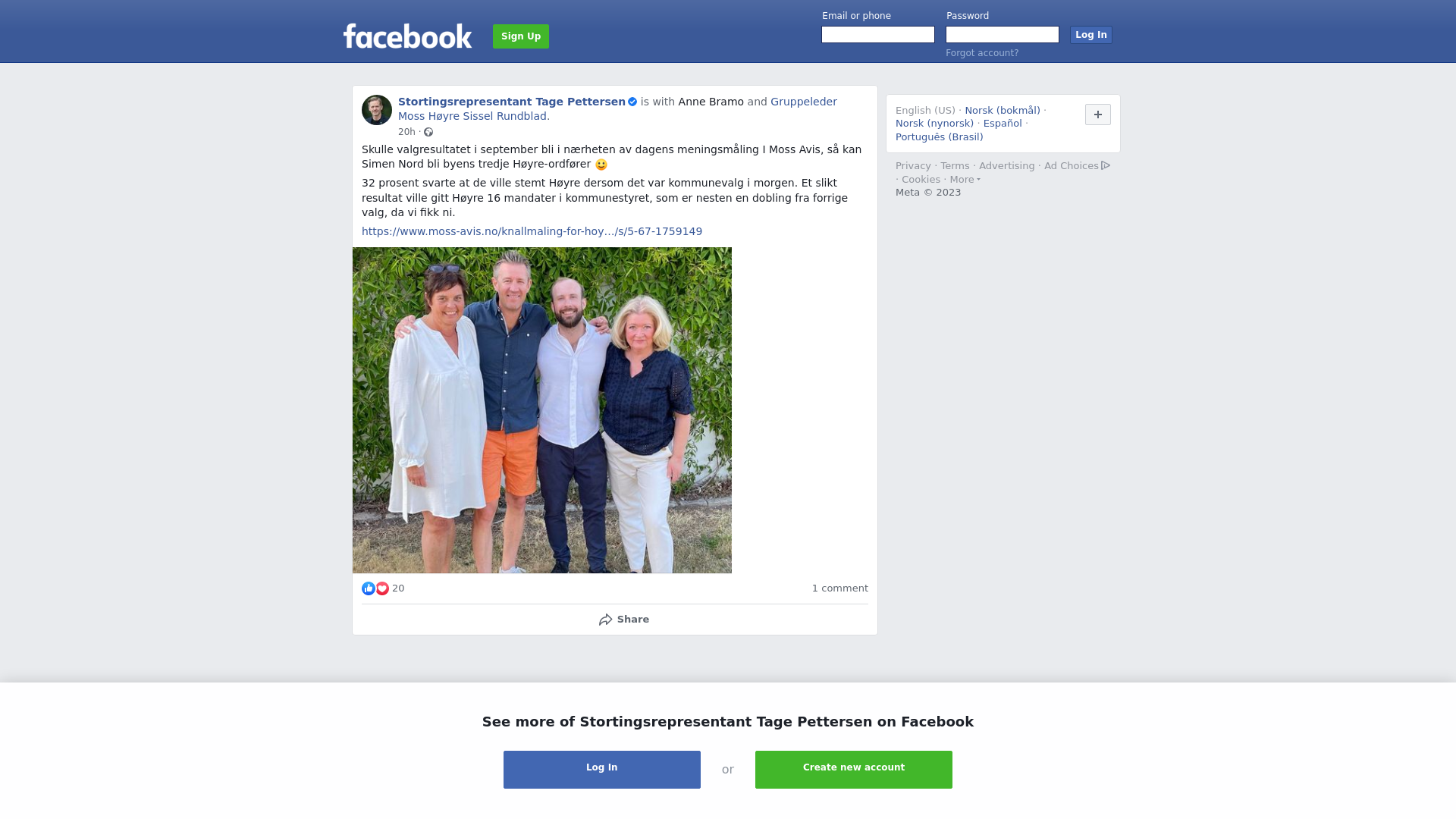Open Tage Pettersen's profile picture
This screenshot has width=1456, height=819.
coord(377,110)
